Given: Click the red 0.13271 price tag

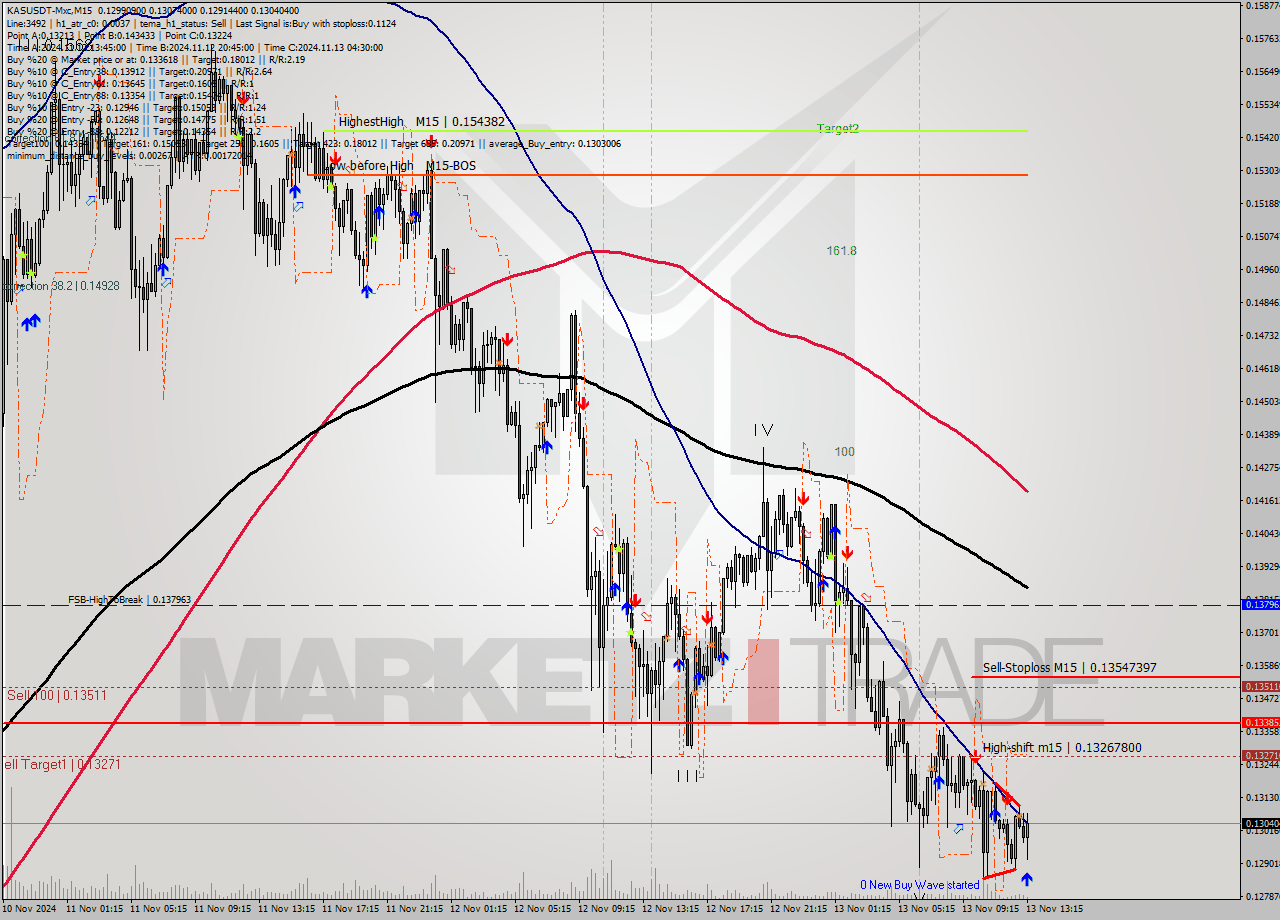Looking at the screenshot, I should tap(1259, 755).
